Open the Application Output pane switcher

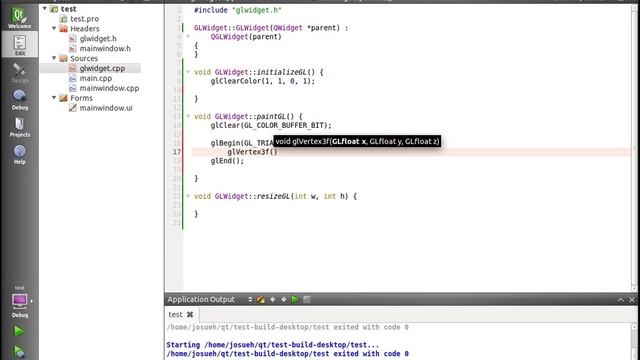[250, 300]
